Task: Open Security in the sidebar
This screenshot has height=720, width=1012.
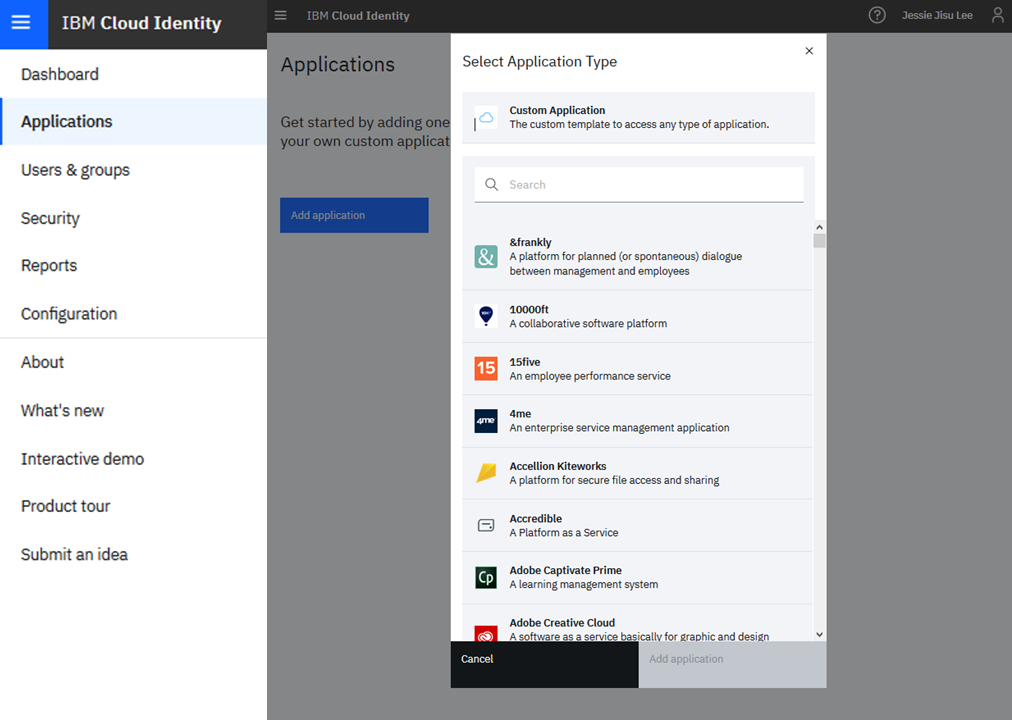Action: (134, 218)
